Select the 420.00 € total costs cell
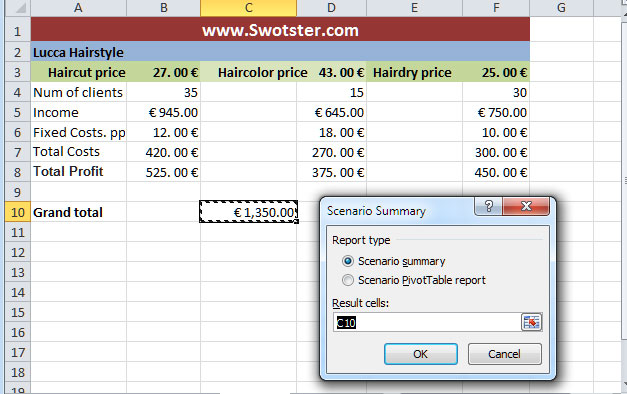627x394 pixels. click(x=164, y=152)
